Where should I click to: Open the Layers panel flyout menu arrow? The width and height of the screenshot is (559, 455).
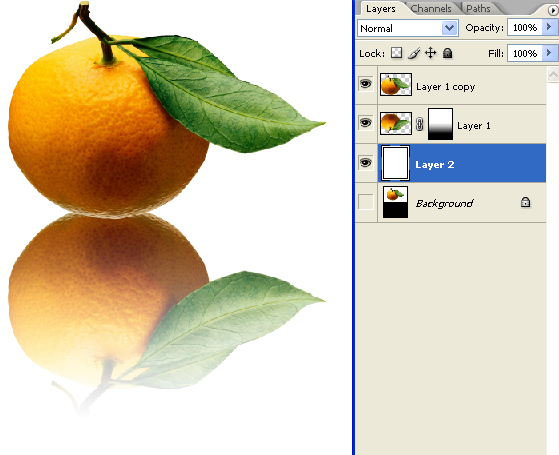click(554, 10)
